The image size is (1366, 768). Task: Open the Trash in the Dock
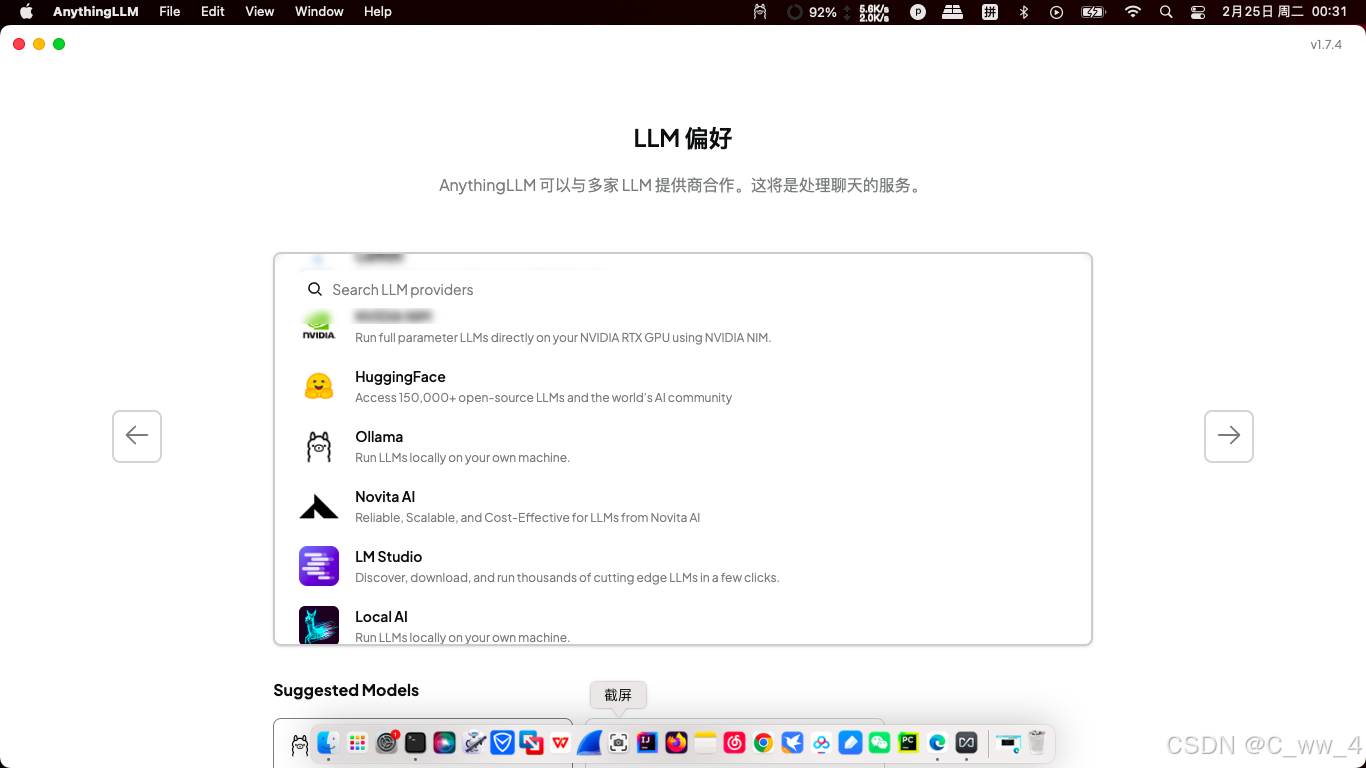[x=1037, y=743]
